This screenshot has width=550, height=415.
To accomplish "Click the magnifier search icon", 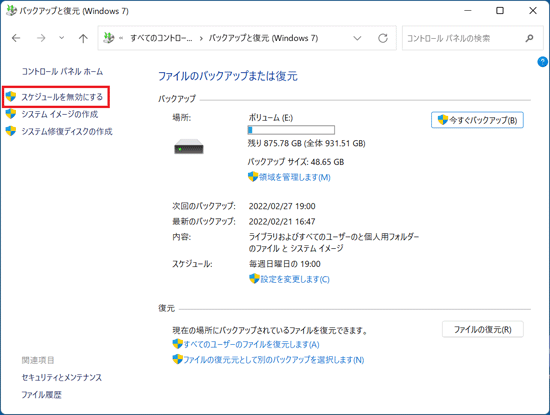I will pos(529,38).
